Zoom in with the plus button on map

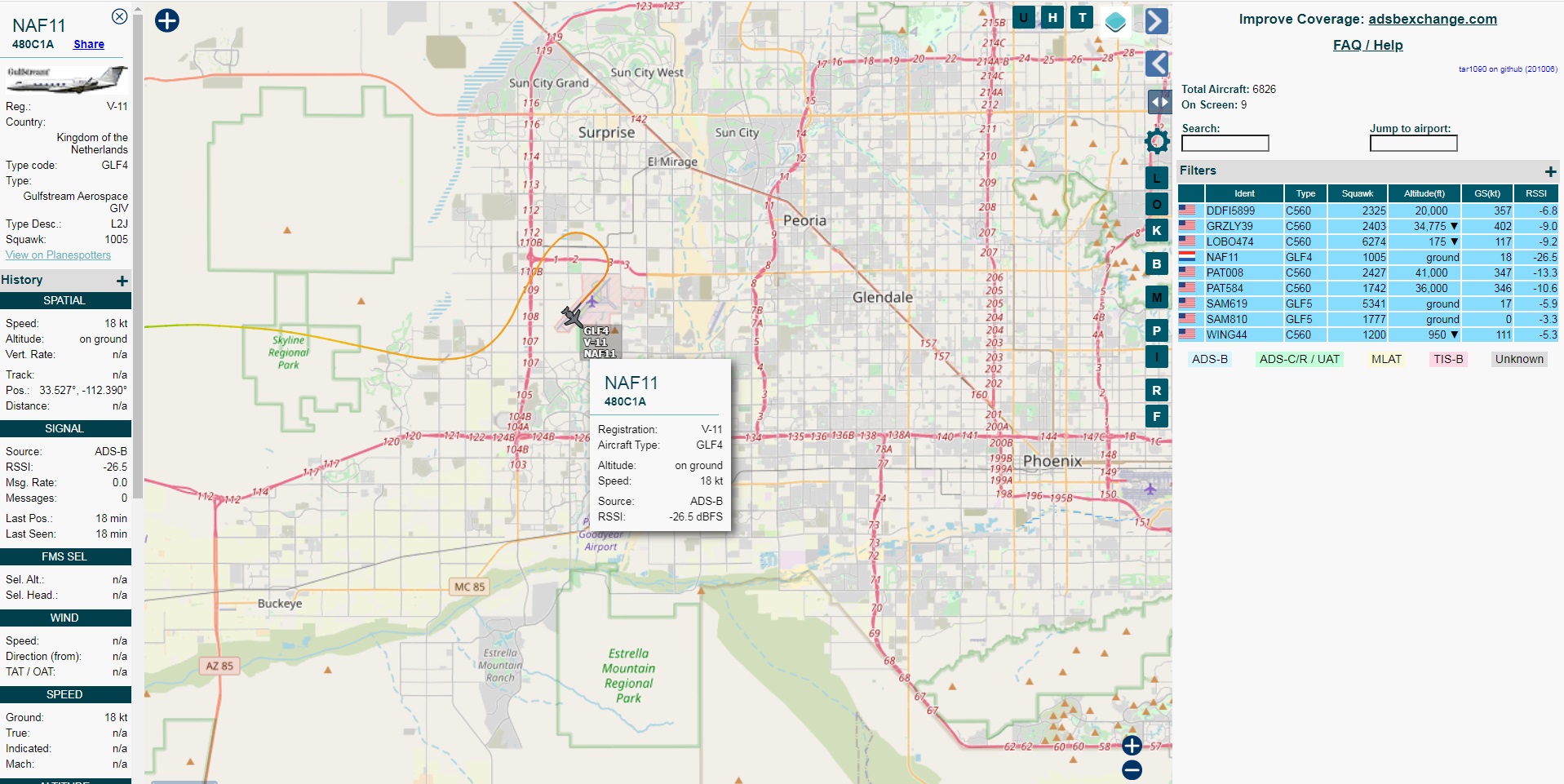(1132, 746)
